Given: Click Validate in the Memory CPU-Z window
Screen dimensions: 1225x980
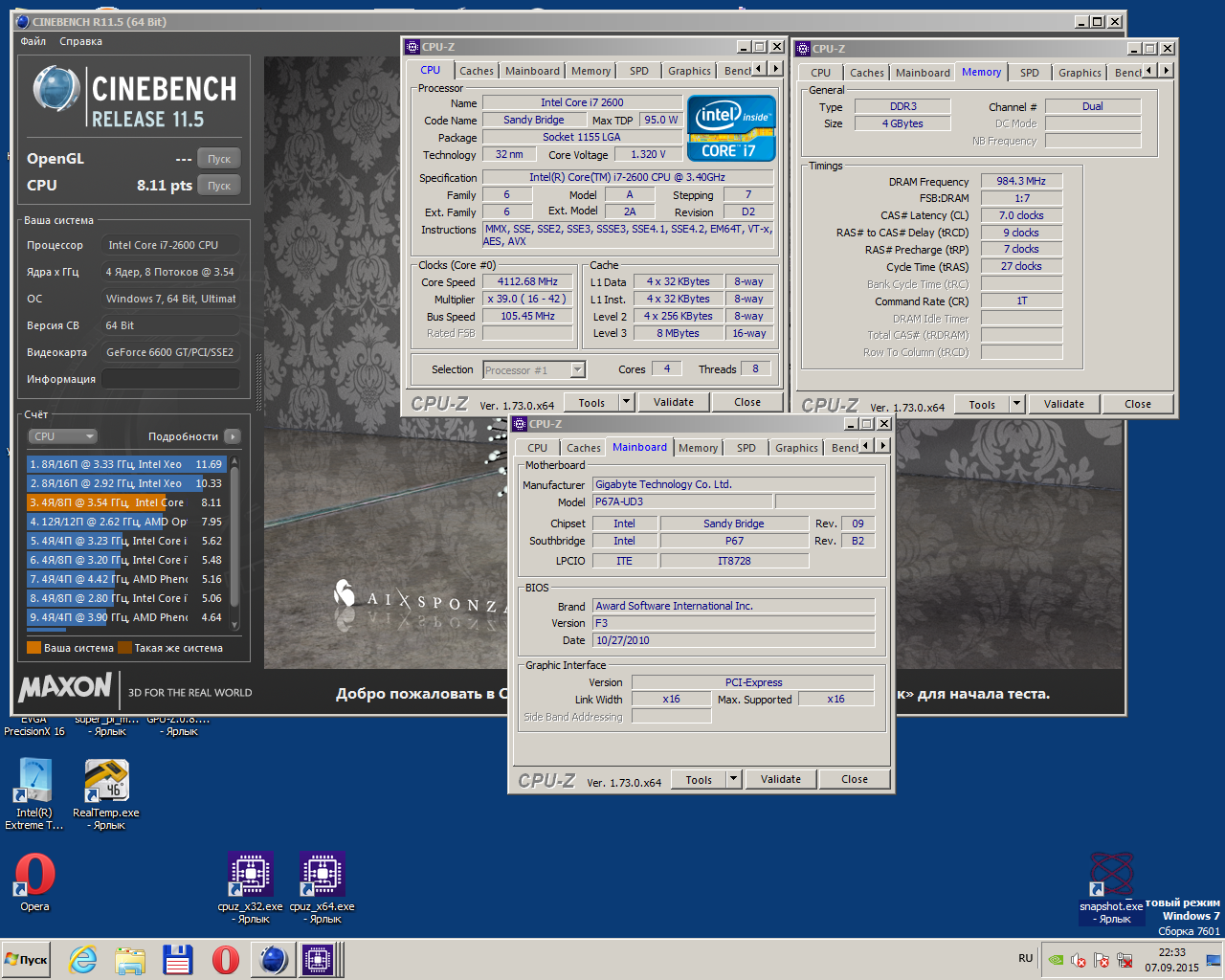Looking at the screenshot, I should pyautogui.click(x=1064, y=405).
